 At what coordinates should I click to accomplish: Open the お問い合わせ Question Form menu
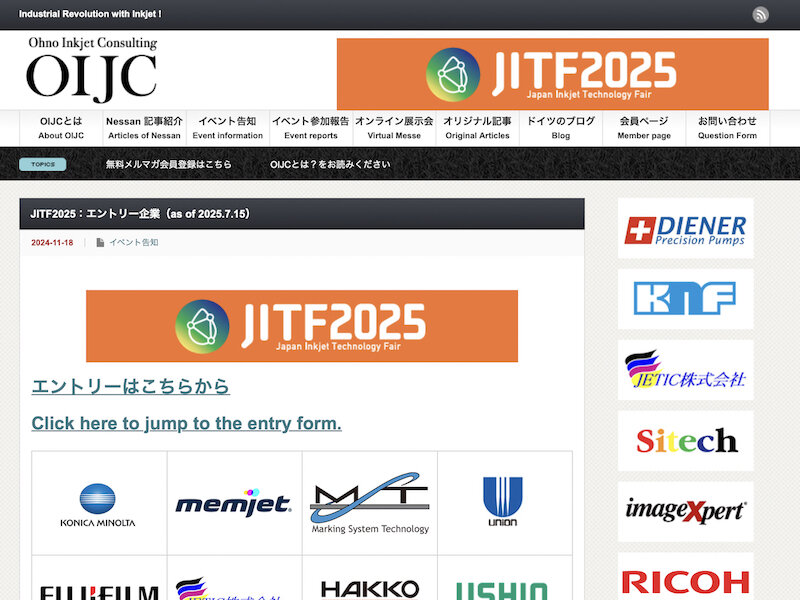pos(728,128)
